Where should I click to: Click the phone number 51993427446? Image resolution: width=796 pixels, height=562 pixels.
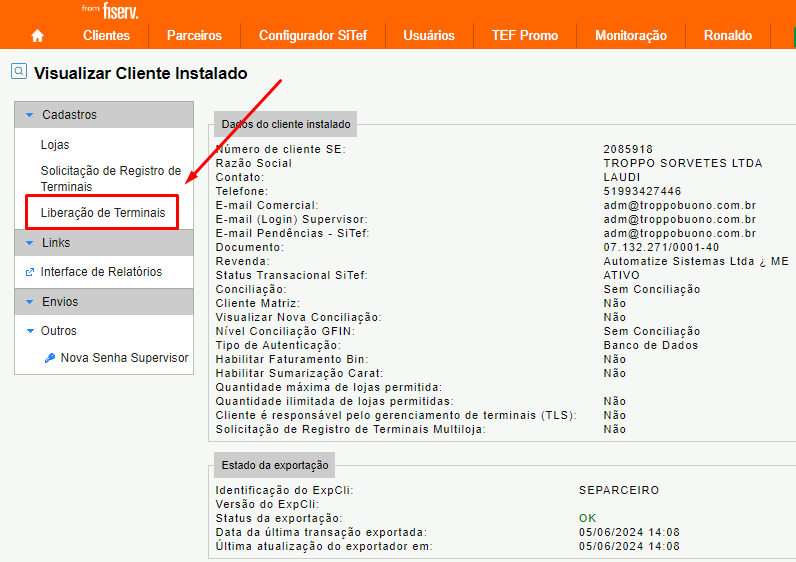642,191
